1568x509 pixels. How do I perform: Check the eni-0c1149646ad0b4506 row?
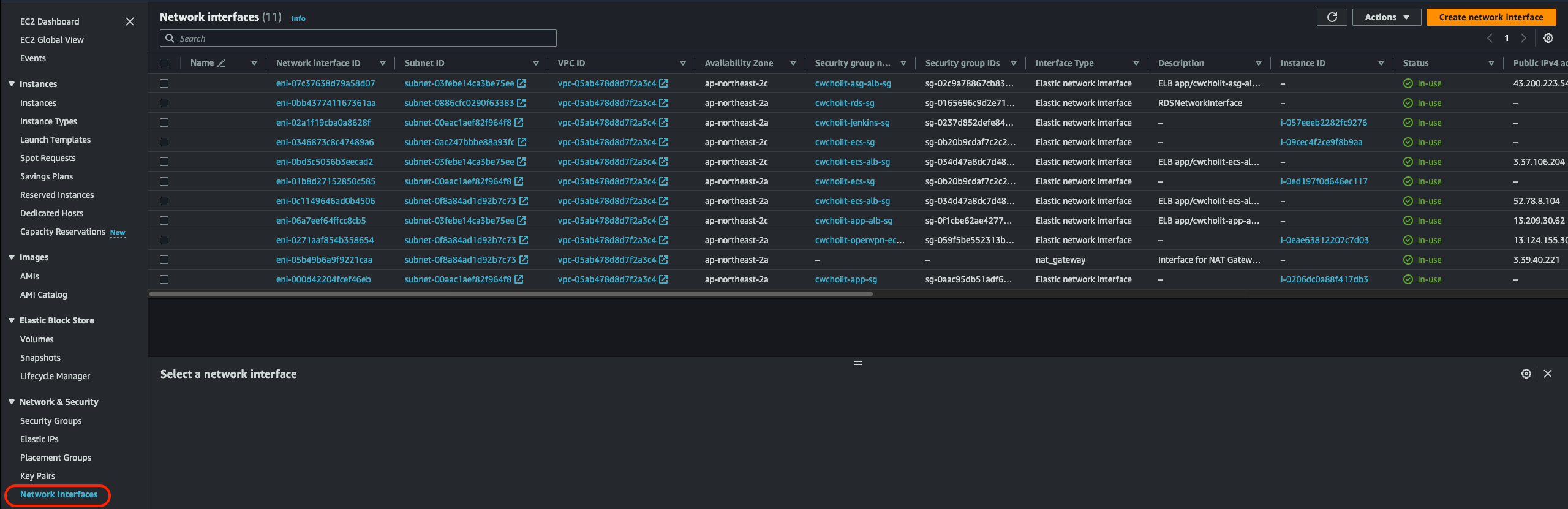point(164,201)
